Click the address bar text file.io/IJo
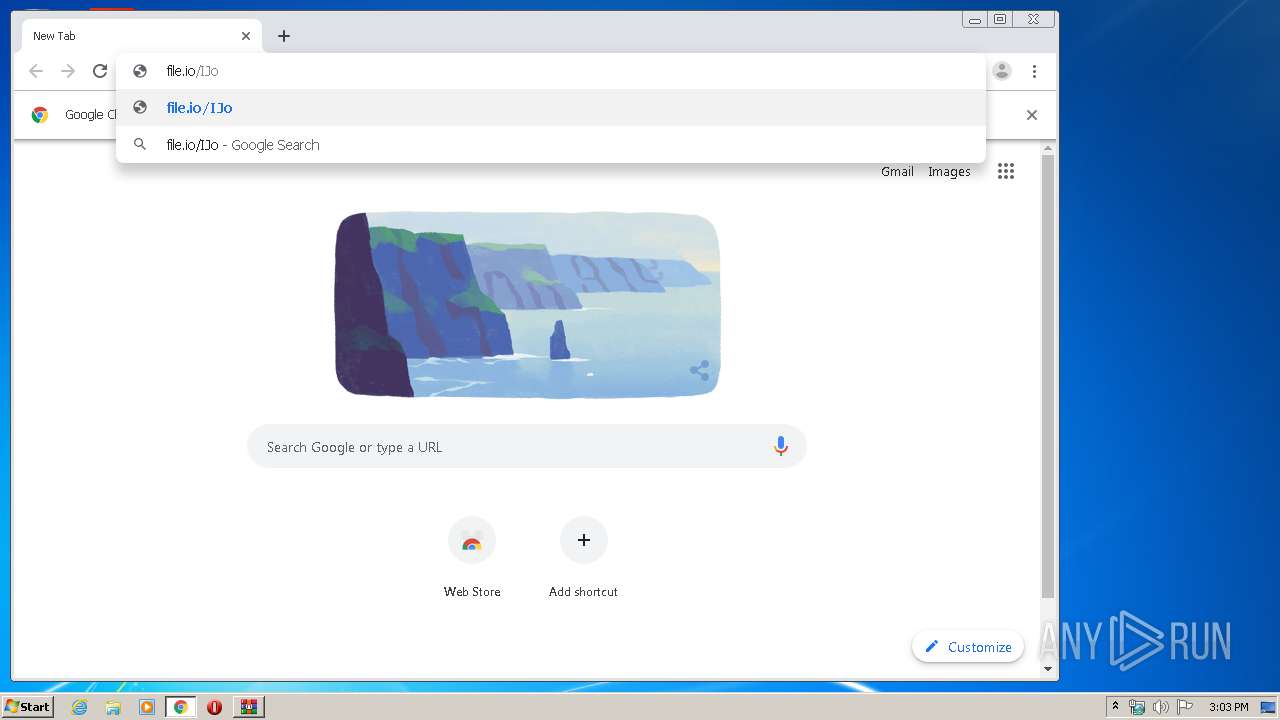1280x720 pixels. 192,71
